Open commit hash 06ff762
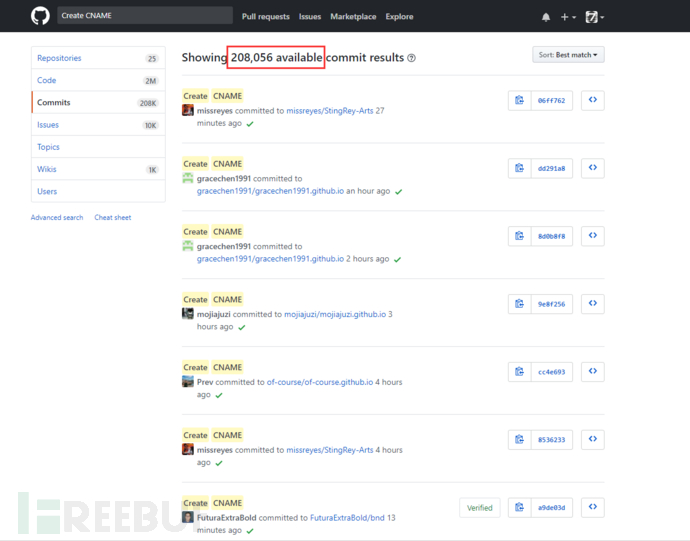The height and width of the screenshot is (541, 690). (552, 100)
